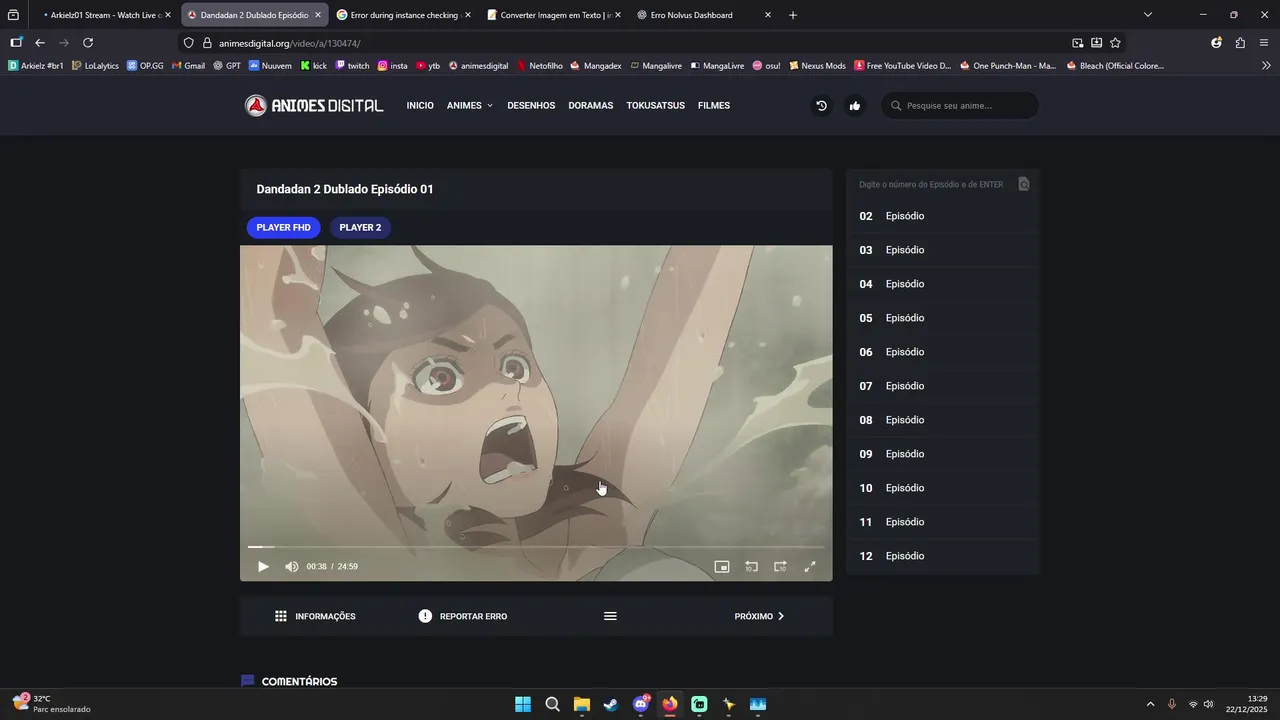Focus the Pesquise seu anime search box
This screenshot has width=1280, height=720.
pyautogui.click(x=960, y=106)
